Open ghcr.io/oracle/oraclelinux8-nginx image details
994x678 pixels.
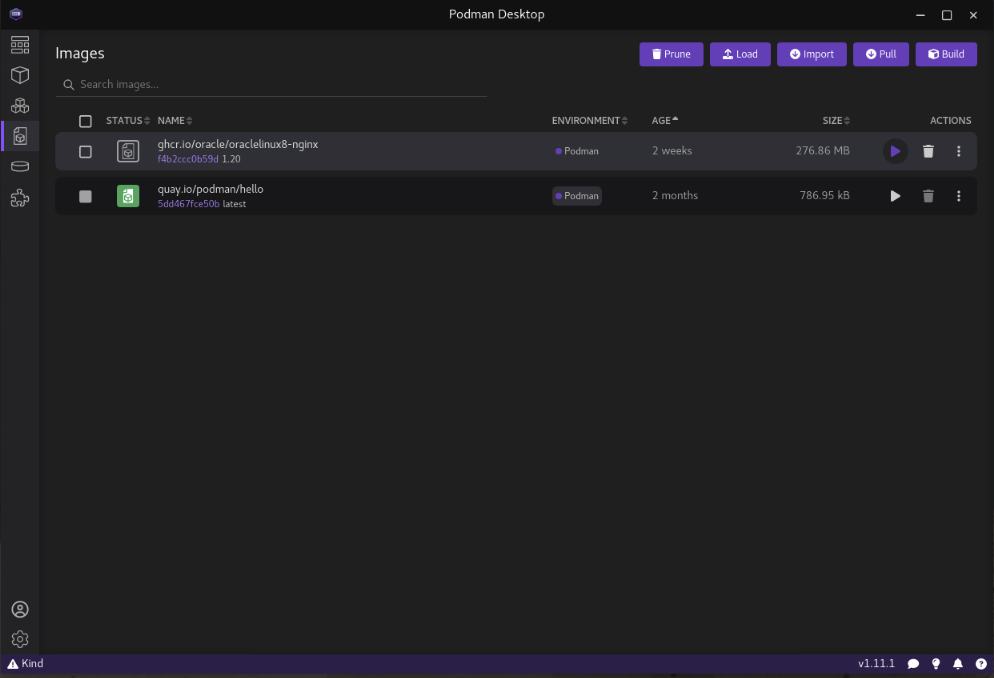(238, 144)
